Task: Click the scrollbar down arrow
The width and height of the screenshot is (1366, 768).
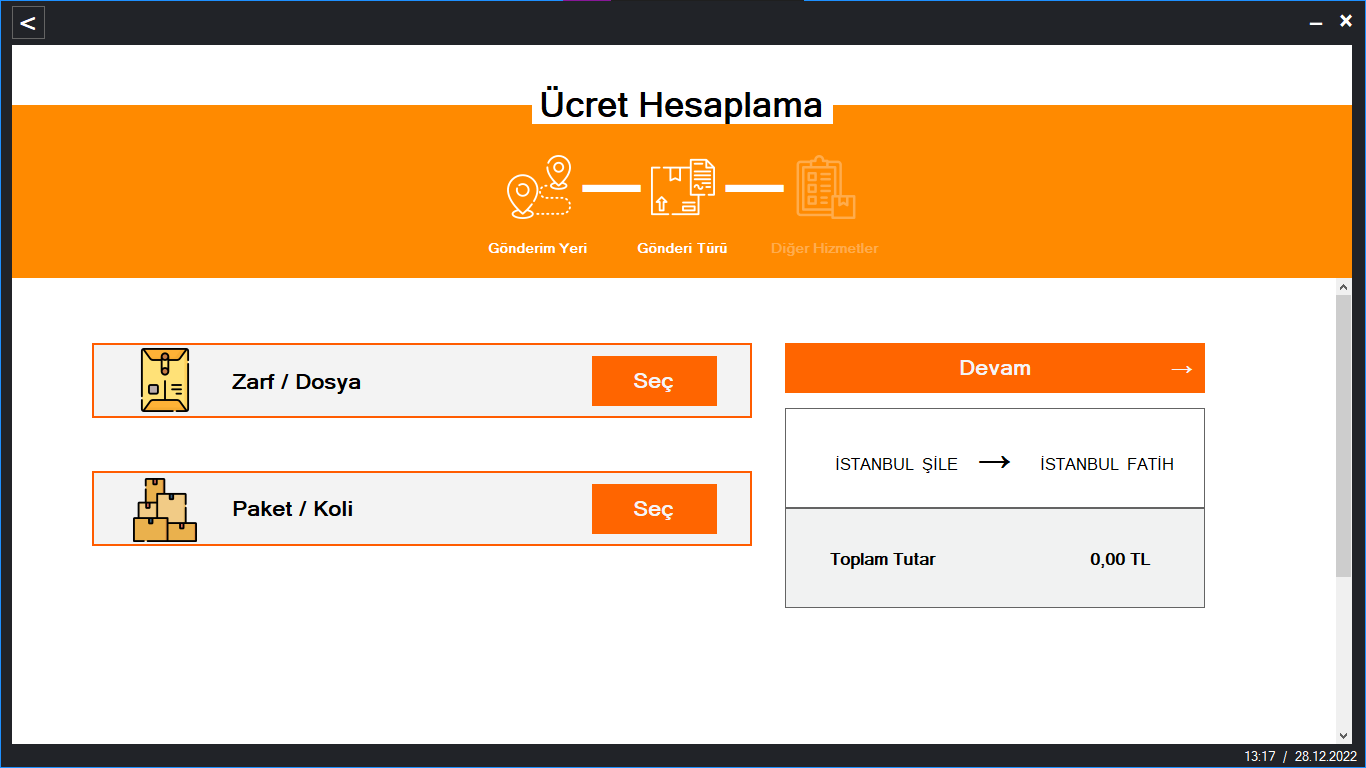Action: (x=1344, y=735)
